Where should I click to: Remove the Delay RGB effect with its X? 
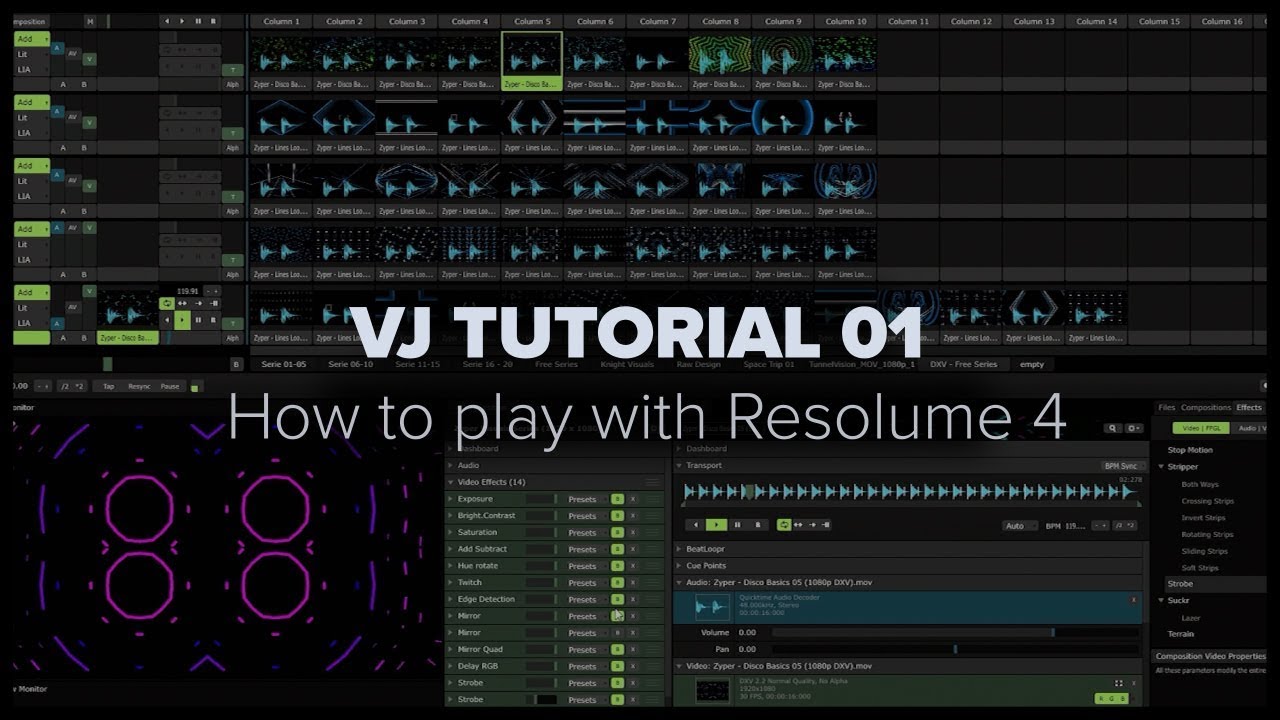pyautogui.click(x=632, y=666)
